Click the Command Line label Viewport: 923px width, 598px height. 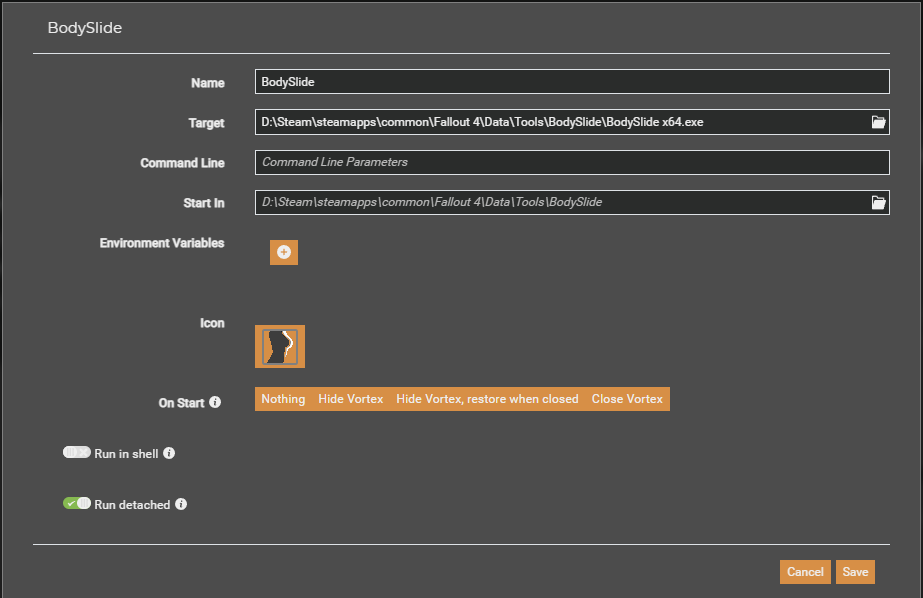click(182, 163)
